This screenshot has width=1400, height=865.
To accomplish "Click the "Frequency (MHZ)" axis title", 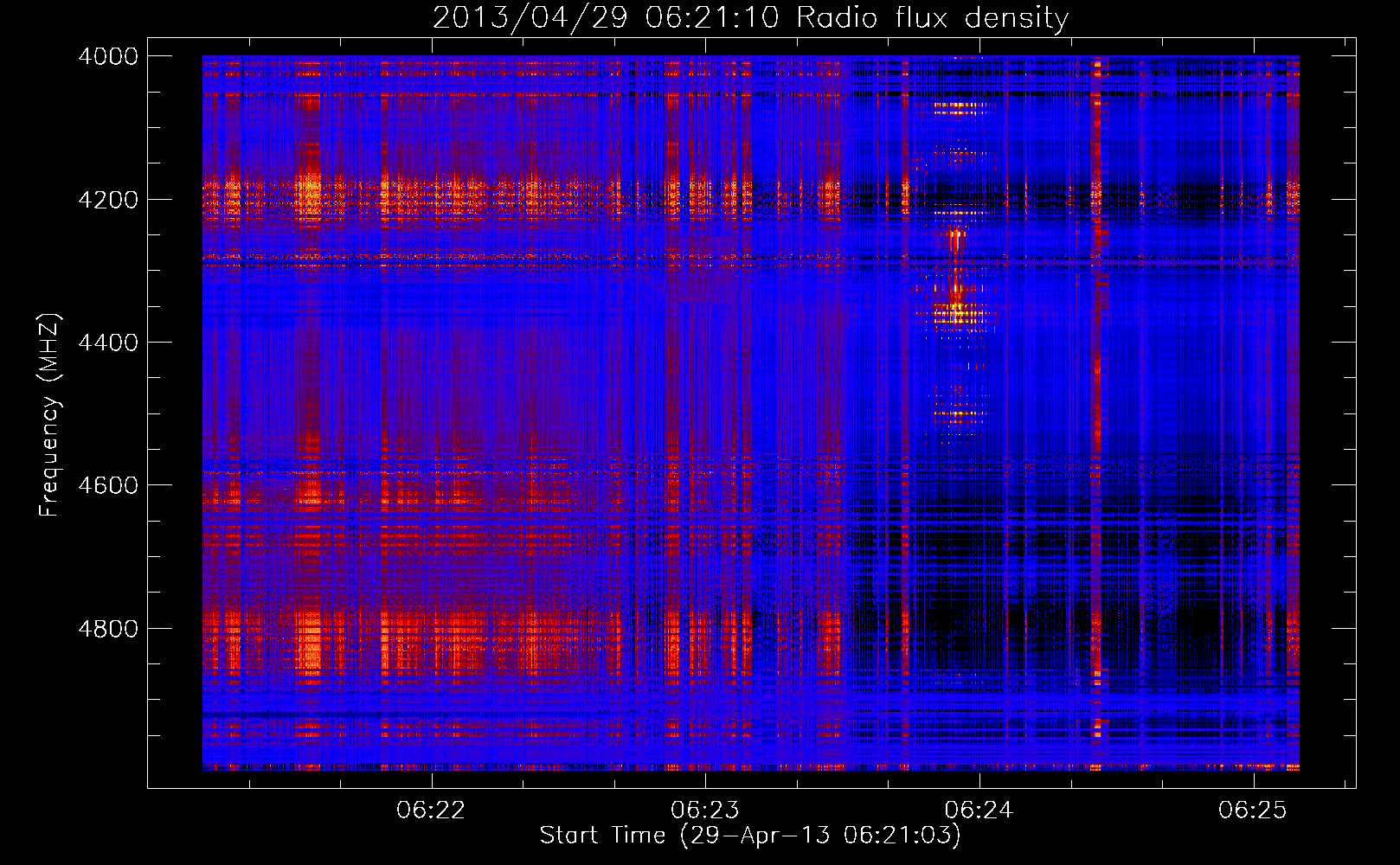I will pyautogui.click(x=50, y=415).
